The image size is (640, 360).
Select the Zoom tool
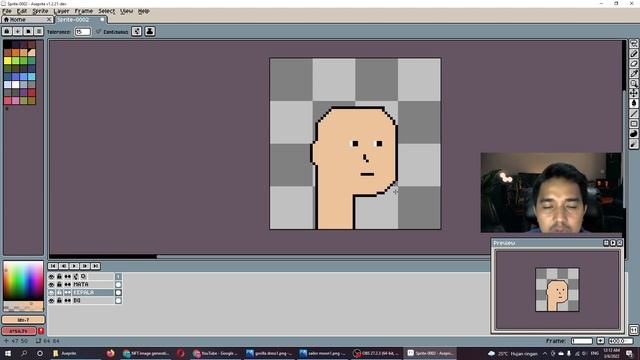pyautogui.click(x=633, y=84)
